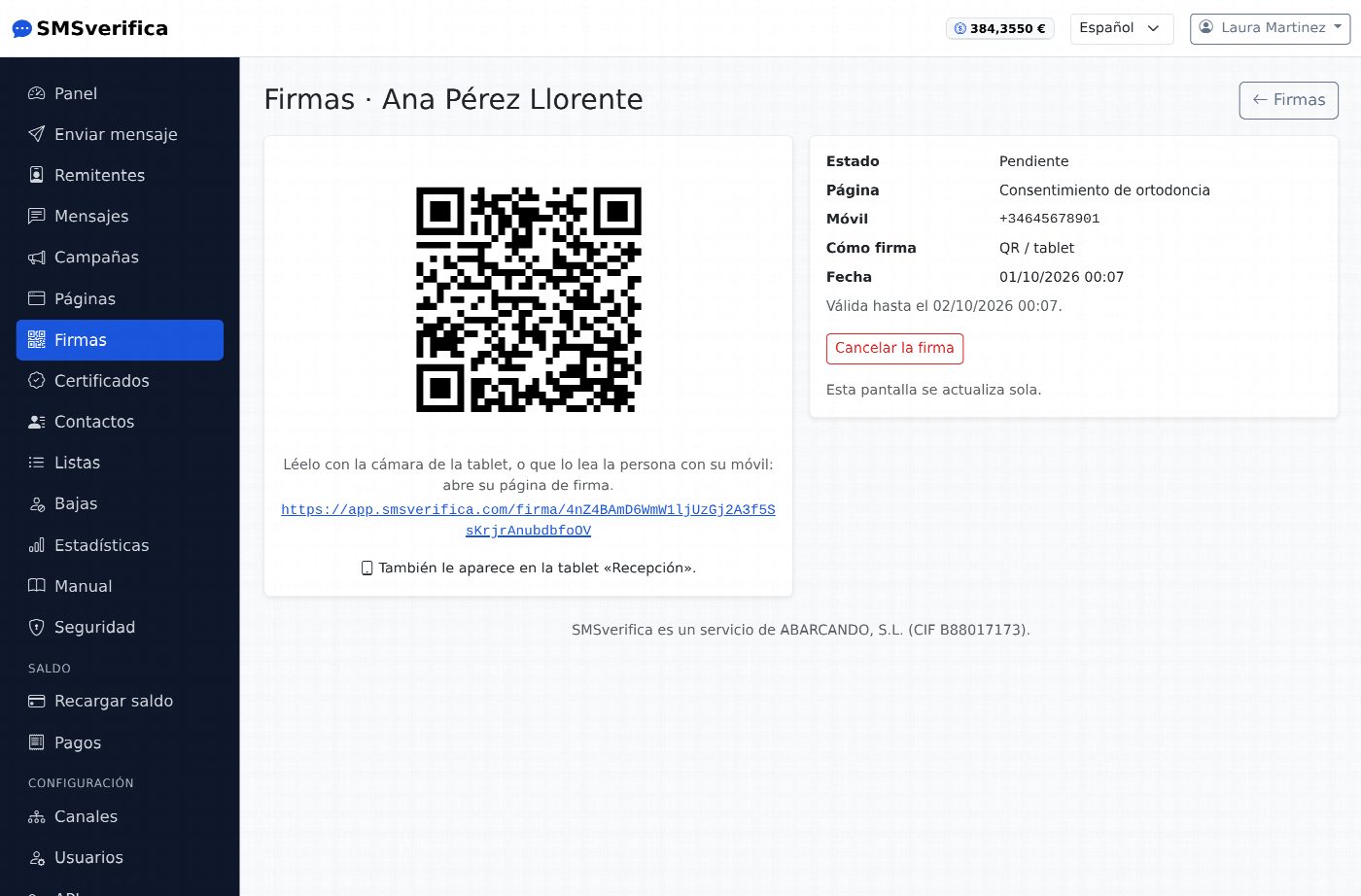This screenshot has height=896, width=1361.
Task: Click the Seguridad shield icon
Action: point(37,627)
